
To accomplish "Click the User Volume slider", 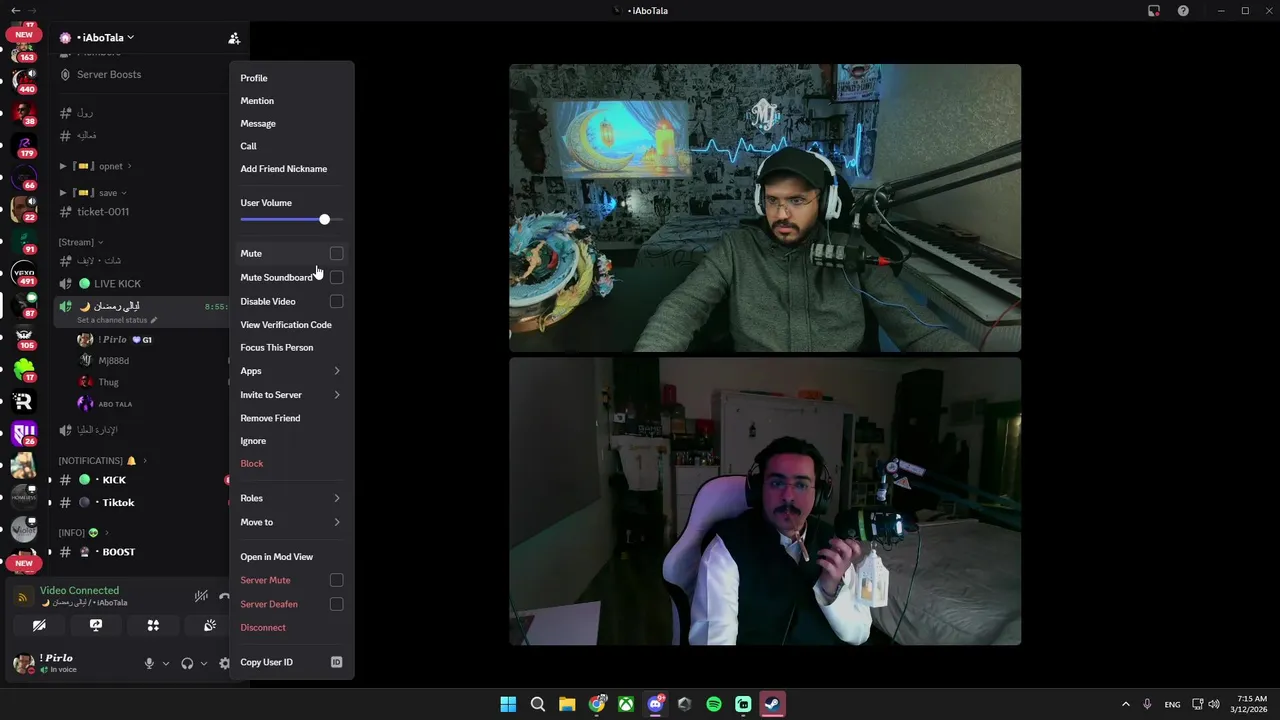I will click(x=291, y=219).
